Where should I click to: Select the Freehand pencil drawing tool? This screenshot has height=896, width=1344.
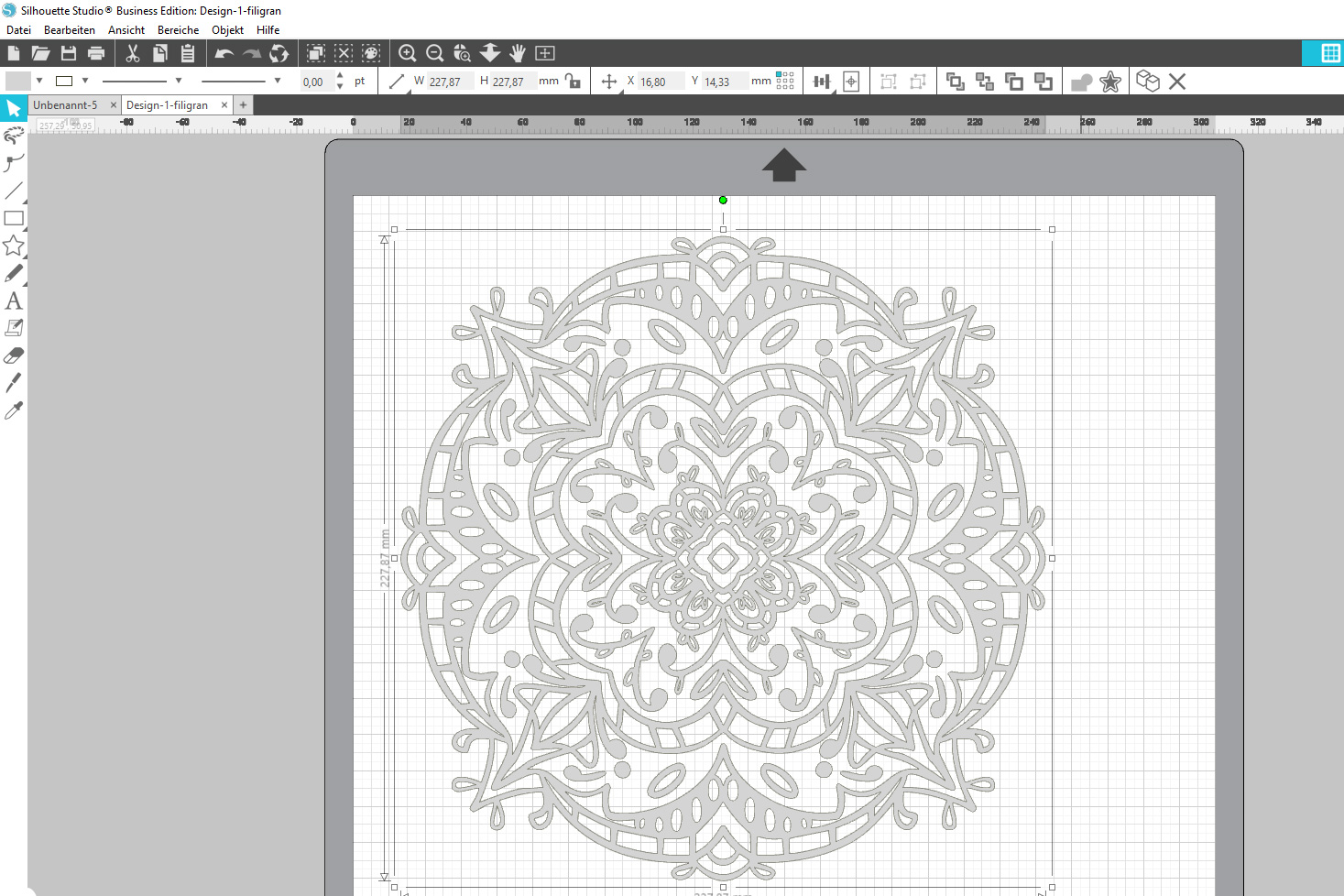[14, 273]
